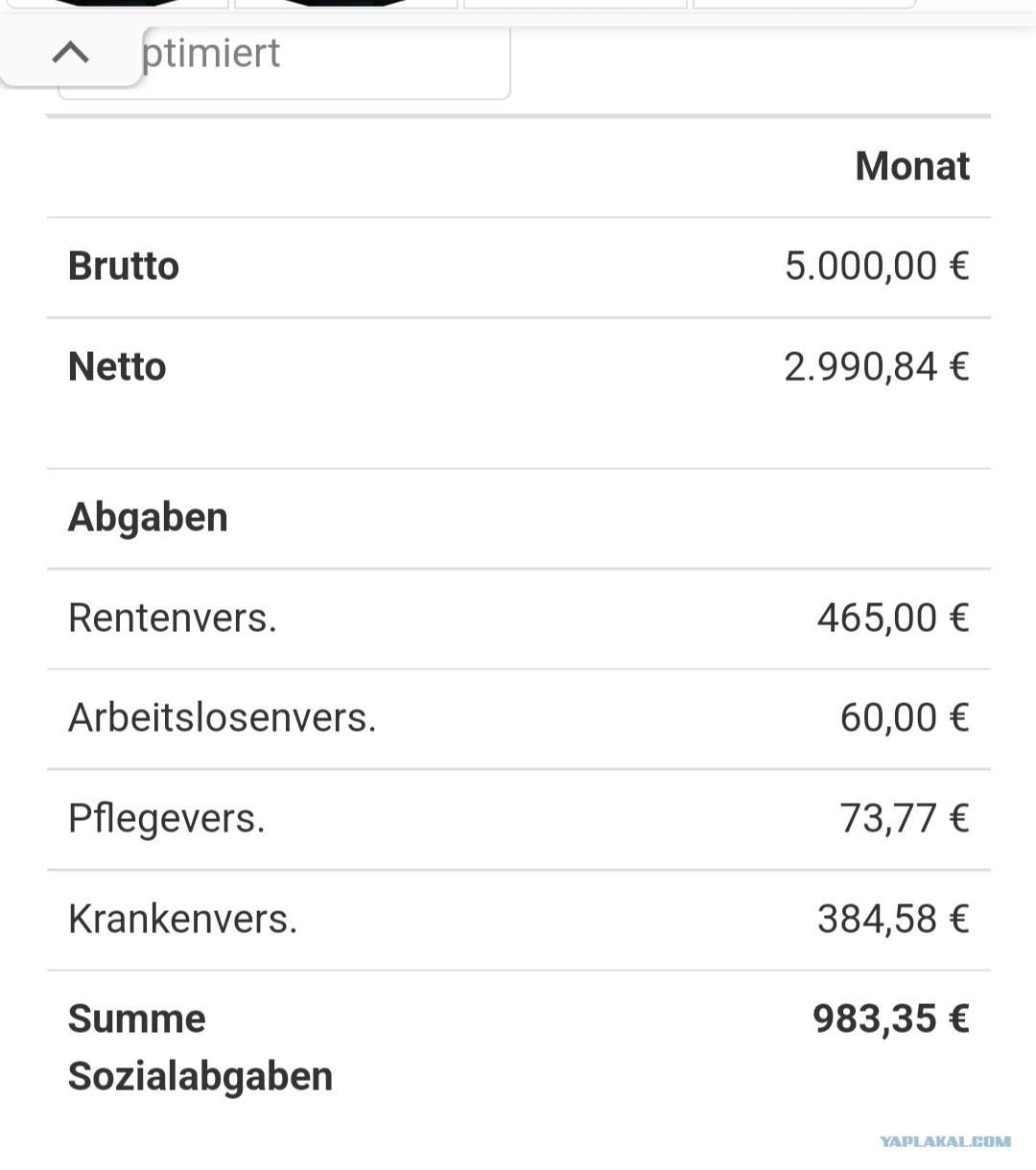Select the 983,35 € total amount

click(x=891, y=1018)
